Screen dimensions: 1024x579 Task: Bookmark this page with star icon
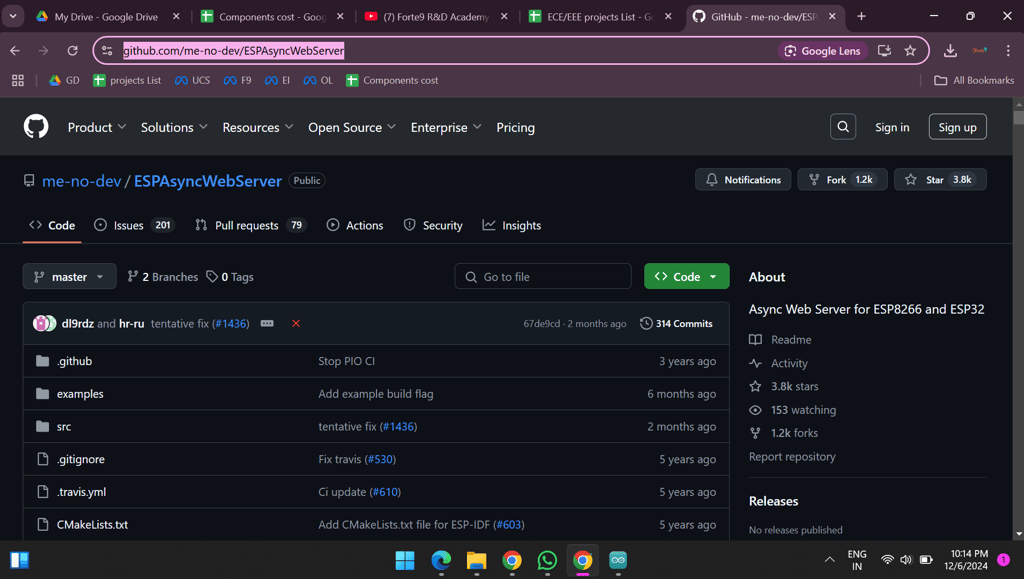(910, 50)
